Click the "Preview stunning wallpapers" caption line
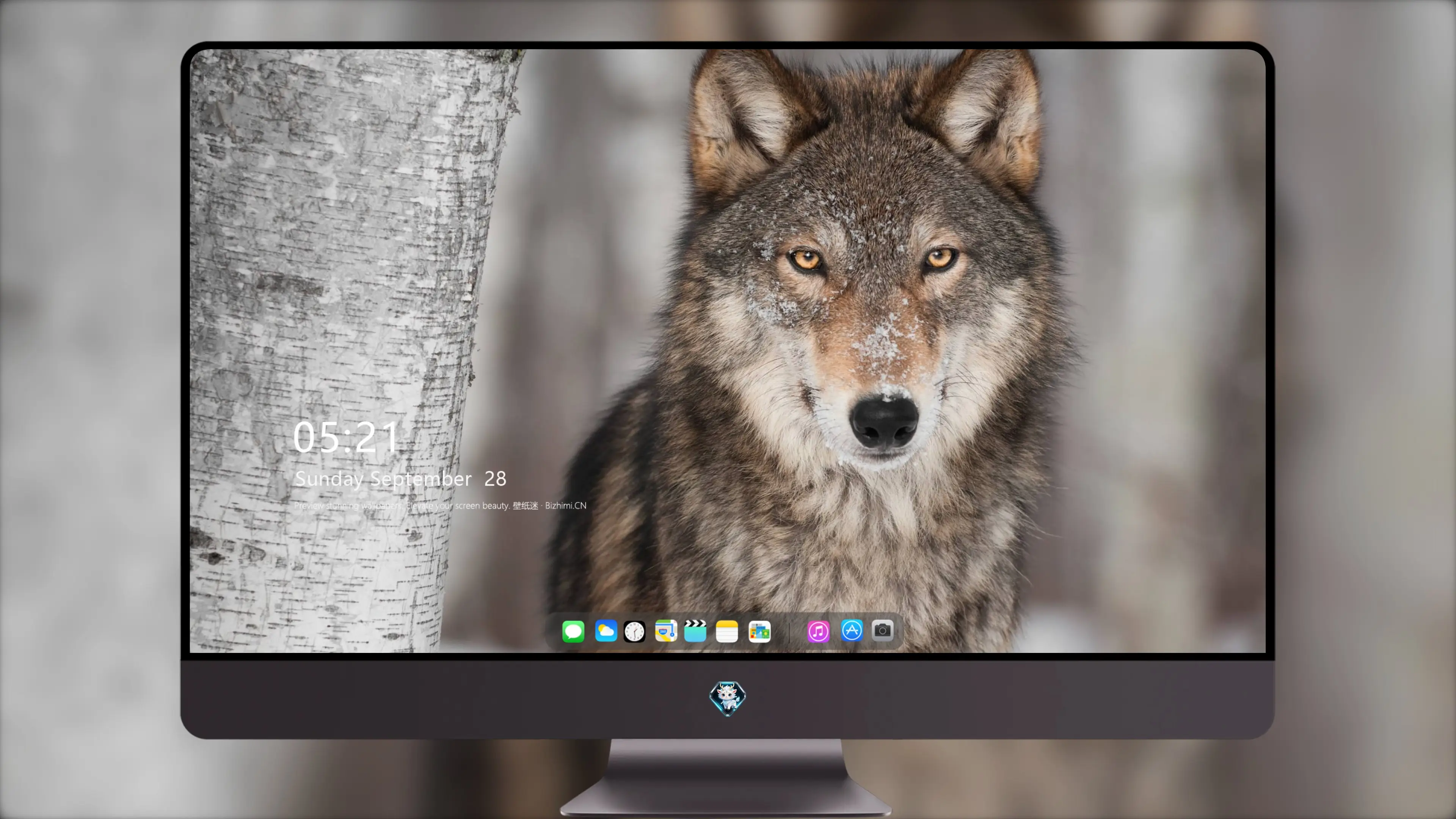This screenshot has width=1456, height=819. click(x=440, y=505)
